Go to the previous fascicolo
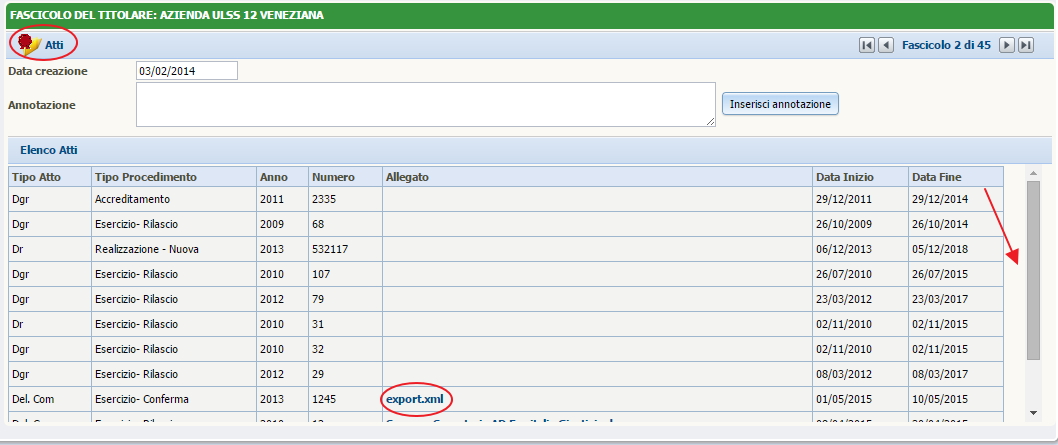The width and height of the screenshot is (1058, 445). click(x=885, y=45)
